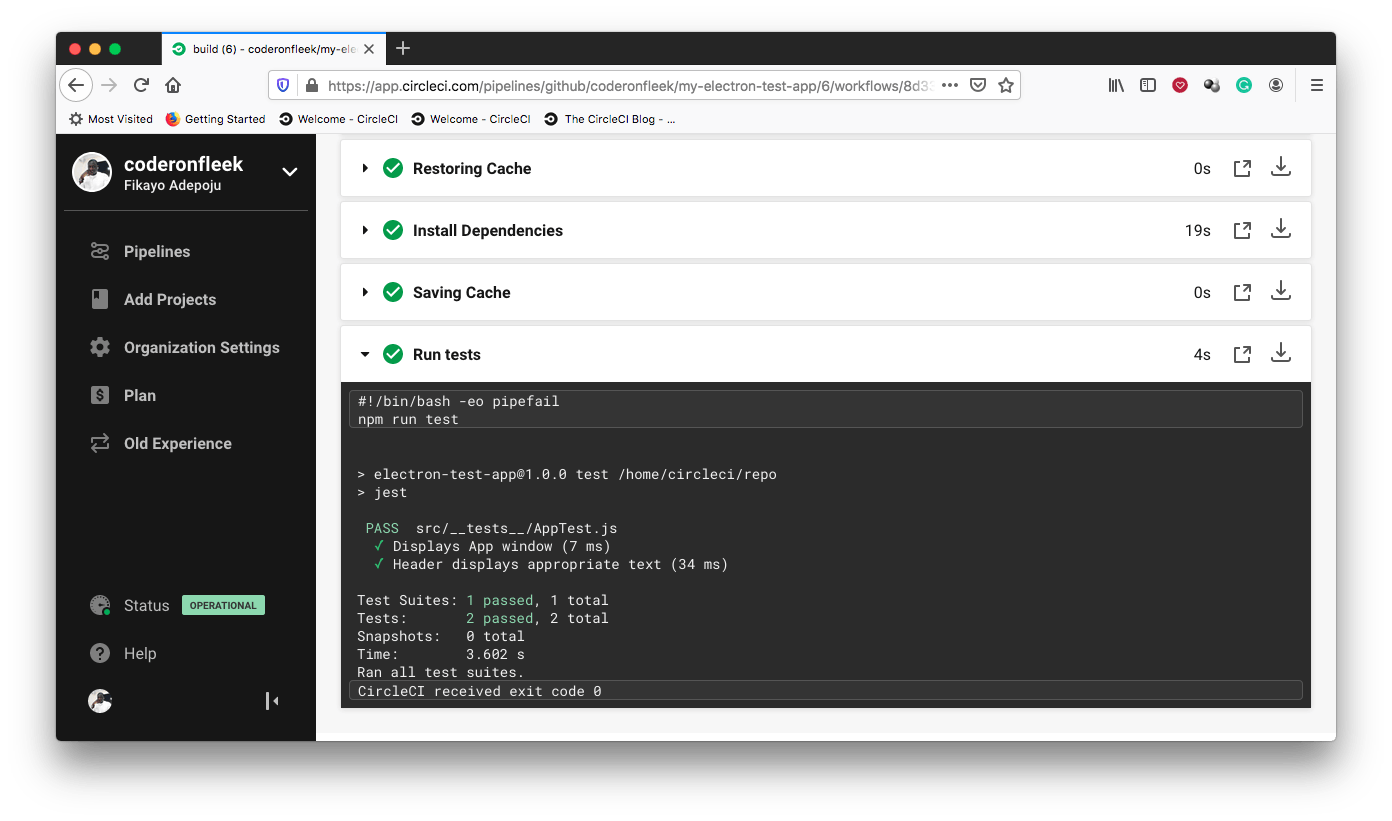1392x821 pixels.
Task: Toggle the Firefox reader sidebar view
Action: pyautogui.click(x=1148, y=85)
